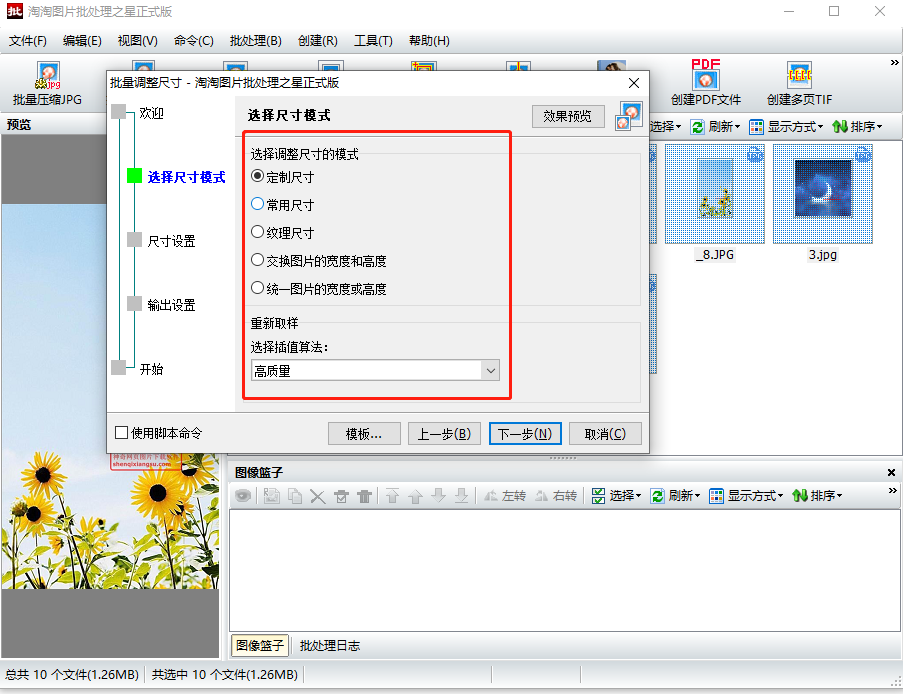Click the move-down arrow in basket toolbar
The width and height of the screenshot is (903, 694).
pyautogui.click(x=438, y=496)
